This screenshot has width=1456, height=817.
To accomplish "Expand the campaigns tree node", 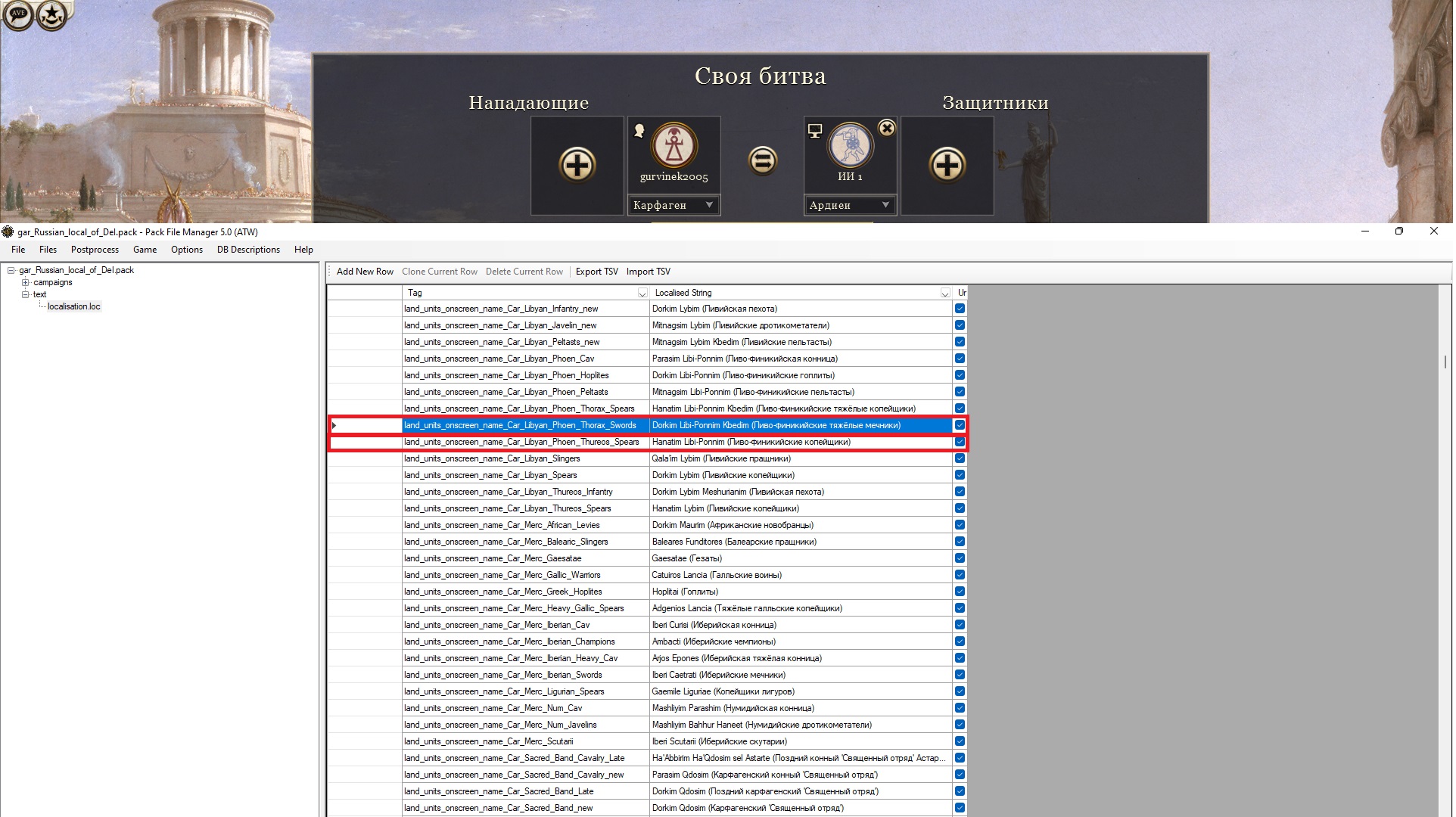I will (25, 282).
